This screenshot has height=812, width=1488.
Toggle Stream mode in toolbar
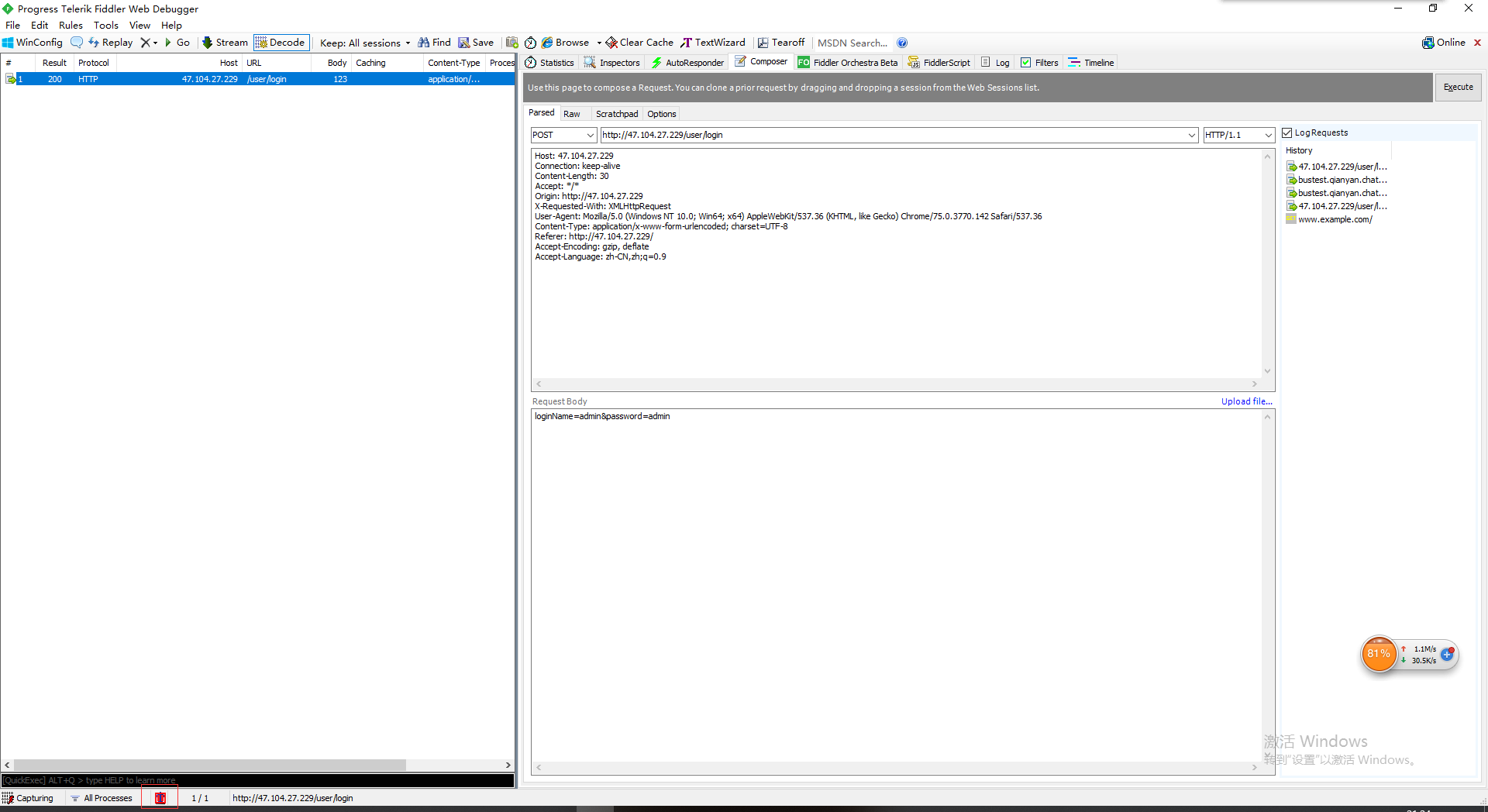click(x=225, y=43)
